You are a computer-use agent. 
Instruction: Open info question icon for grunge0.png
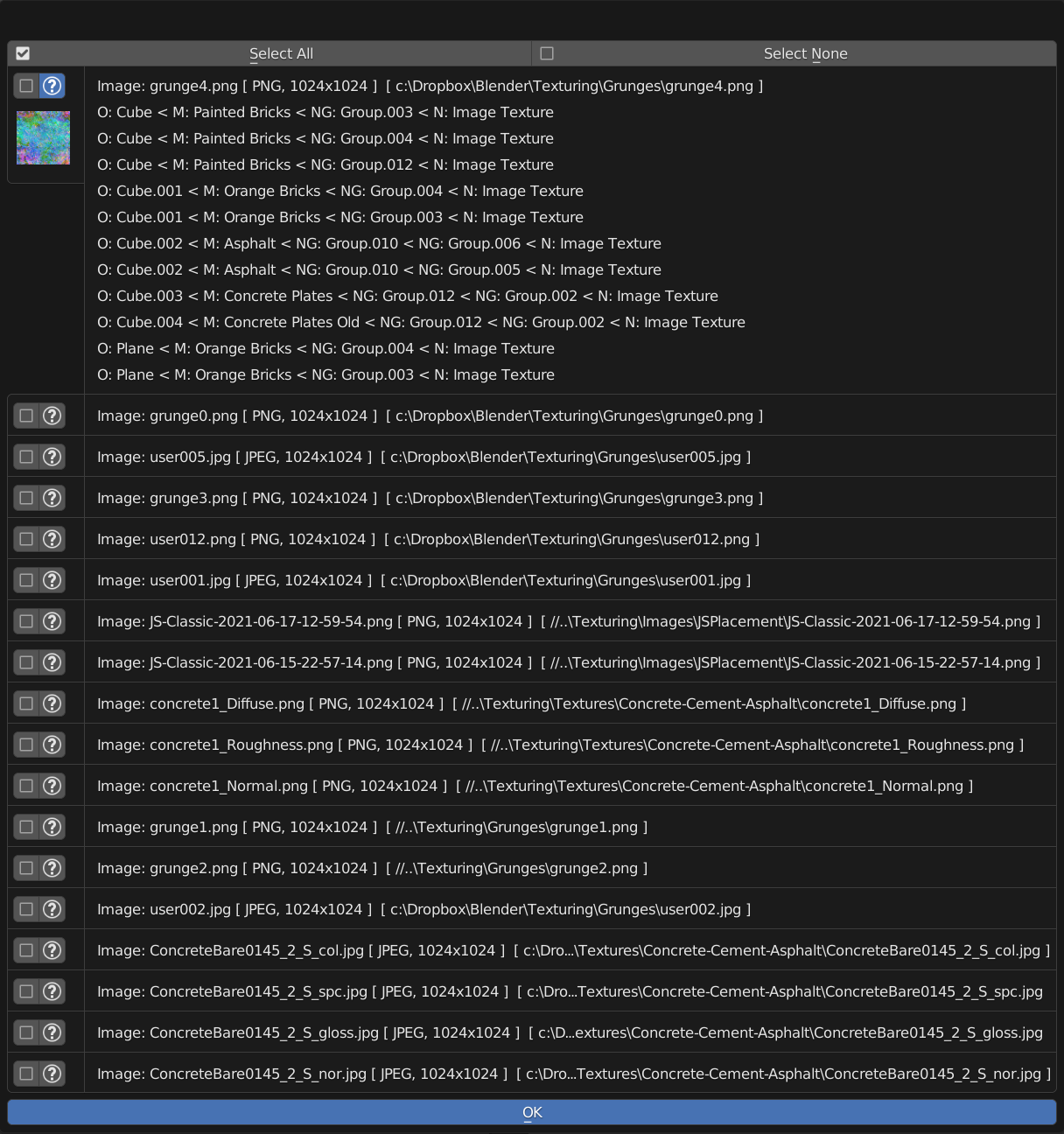tap(52, 416)
